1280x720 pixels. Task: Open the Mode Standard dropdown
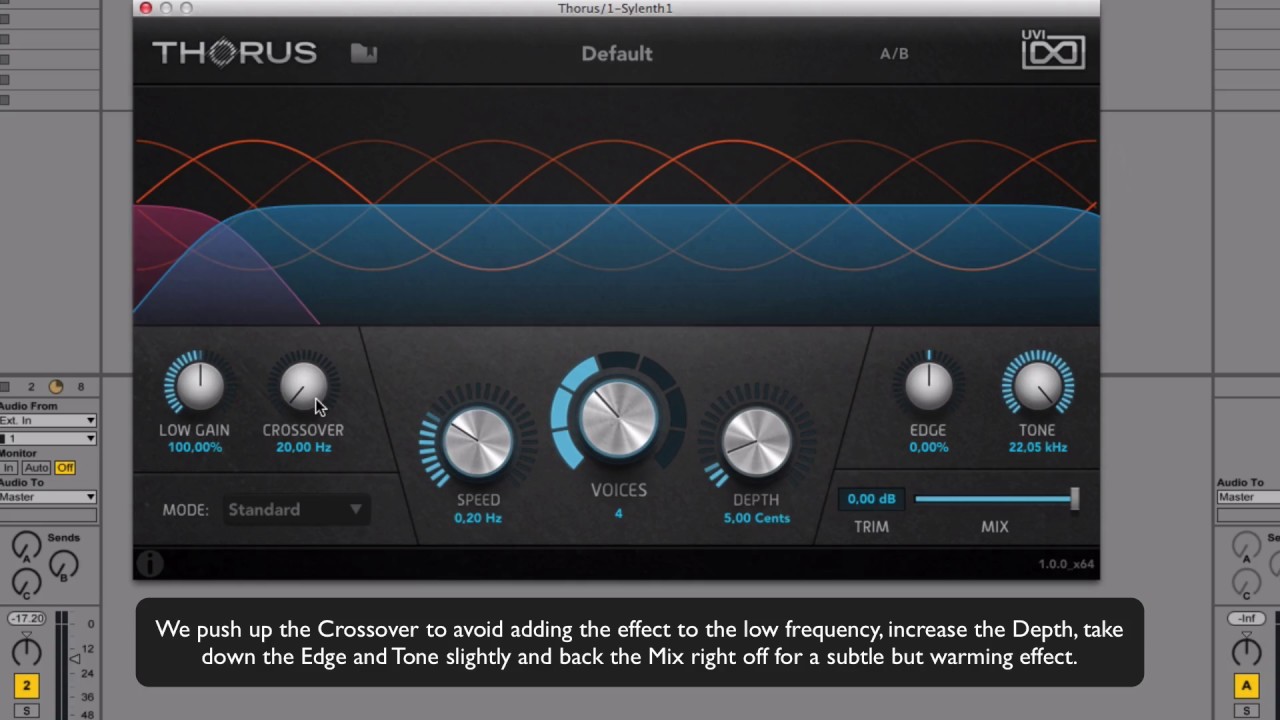(296, 510)
